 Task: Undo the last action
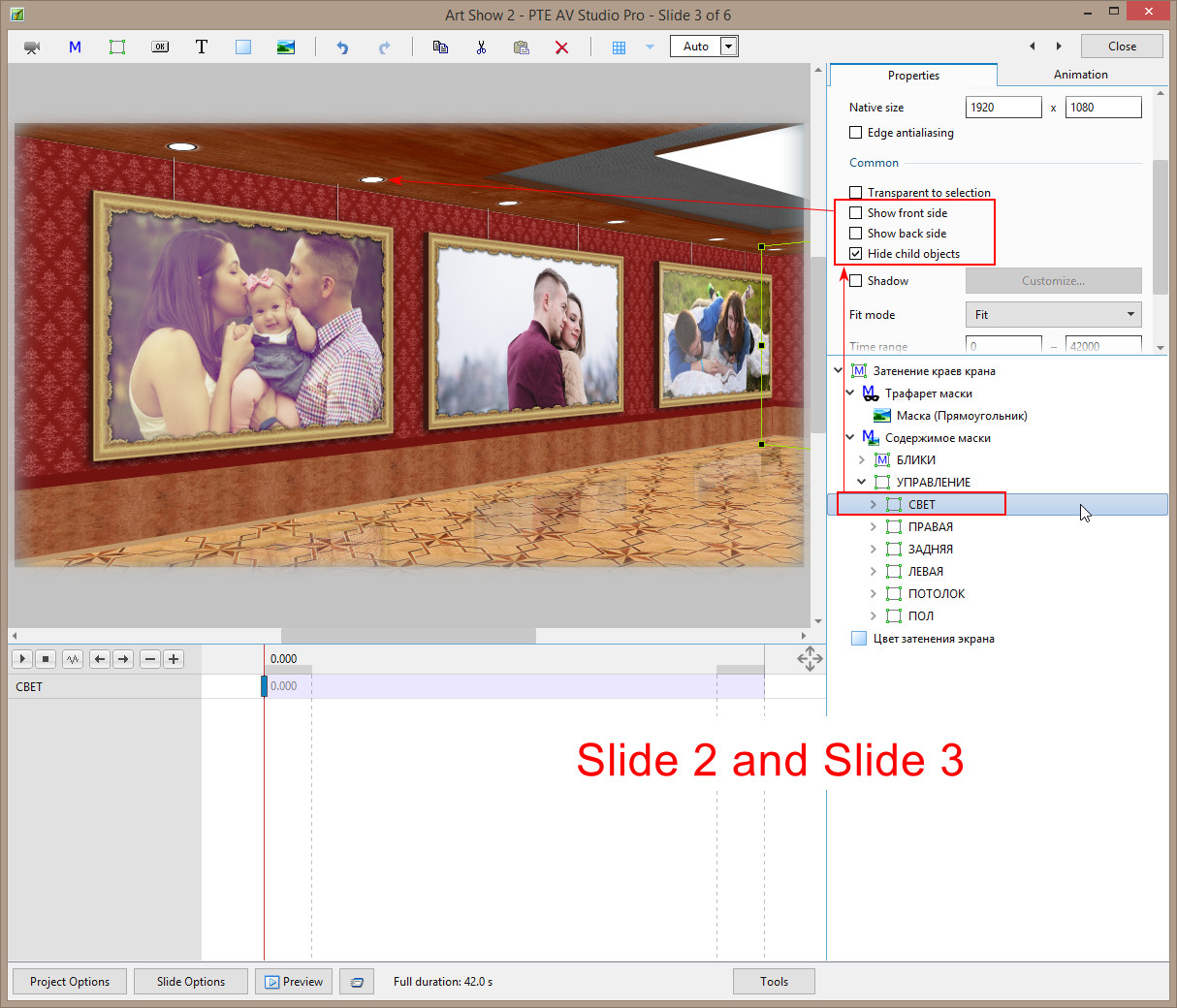point(342,47)
